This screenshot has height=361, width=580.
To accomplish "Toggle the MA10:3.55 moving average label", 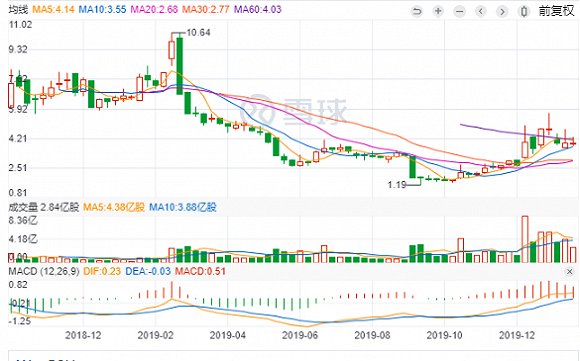I will point(102,9).
